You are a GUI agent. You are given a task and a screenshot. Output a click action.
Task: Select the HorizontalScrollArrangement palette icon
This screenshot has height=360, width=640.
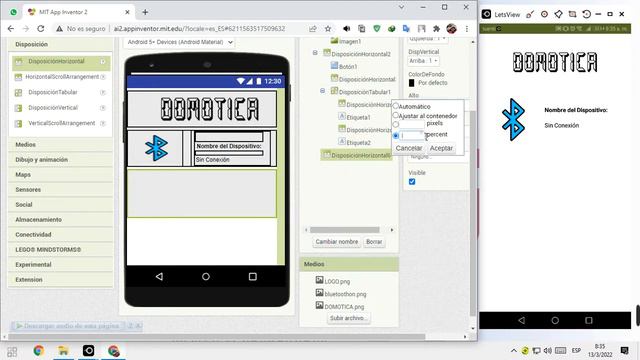coord(18,77)
